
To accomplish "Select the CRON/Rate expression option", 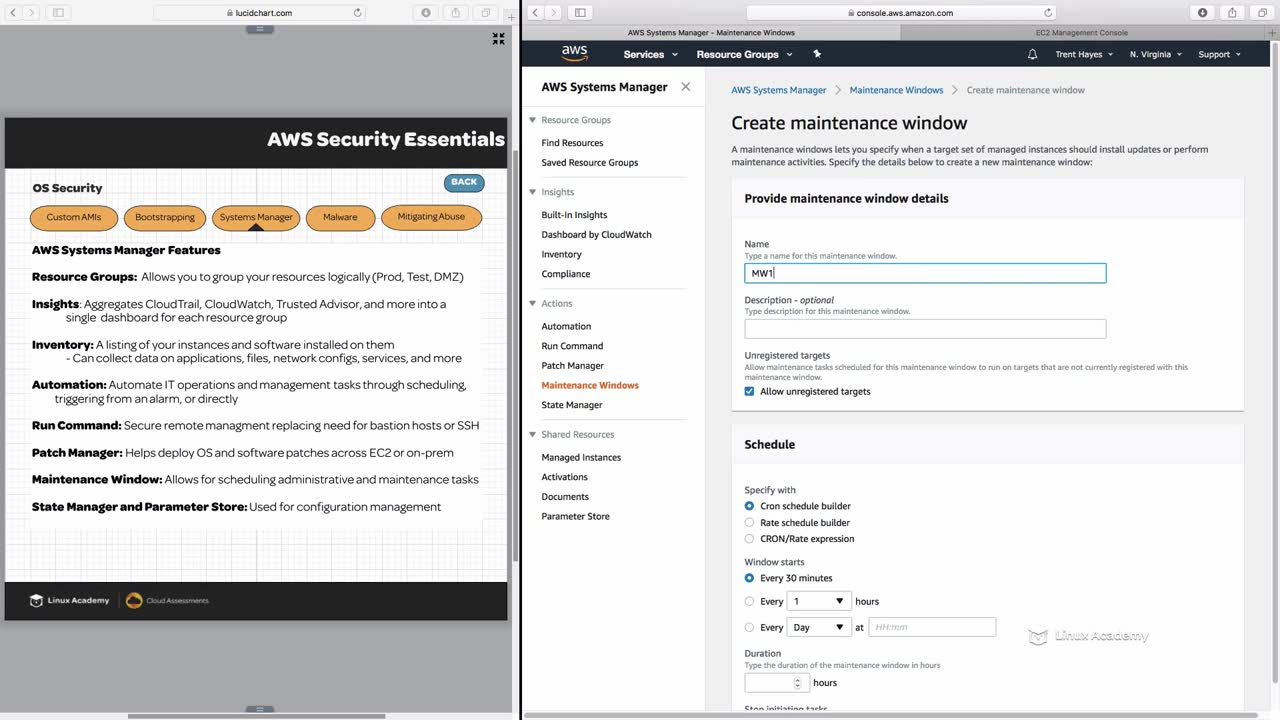I will tap(749, 539).
